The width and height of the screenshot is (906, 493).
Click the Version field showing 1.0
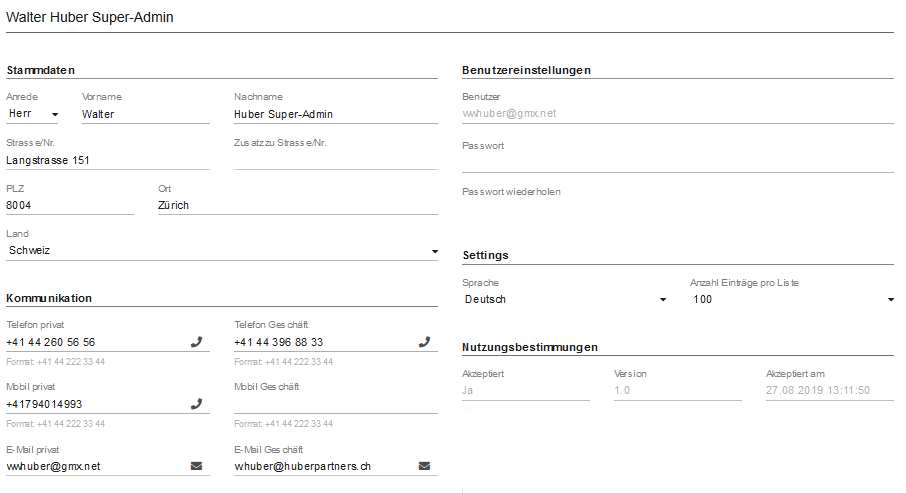pos(678,391)
